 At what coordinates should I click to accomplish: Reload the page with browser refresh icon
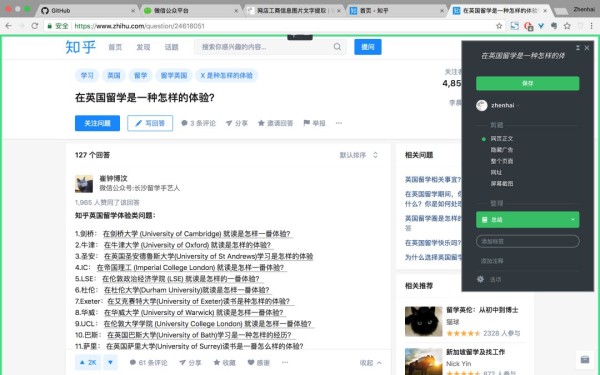tap(34, 26)
